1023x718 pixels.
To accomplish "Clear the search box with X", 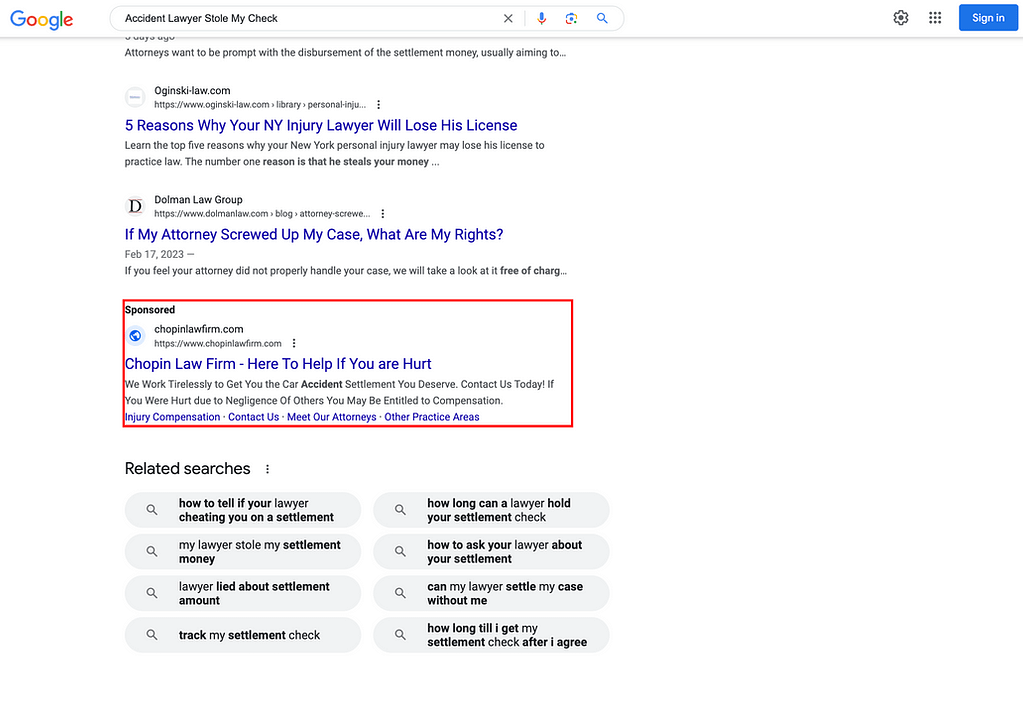I will (x=508, y=18).
